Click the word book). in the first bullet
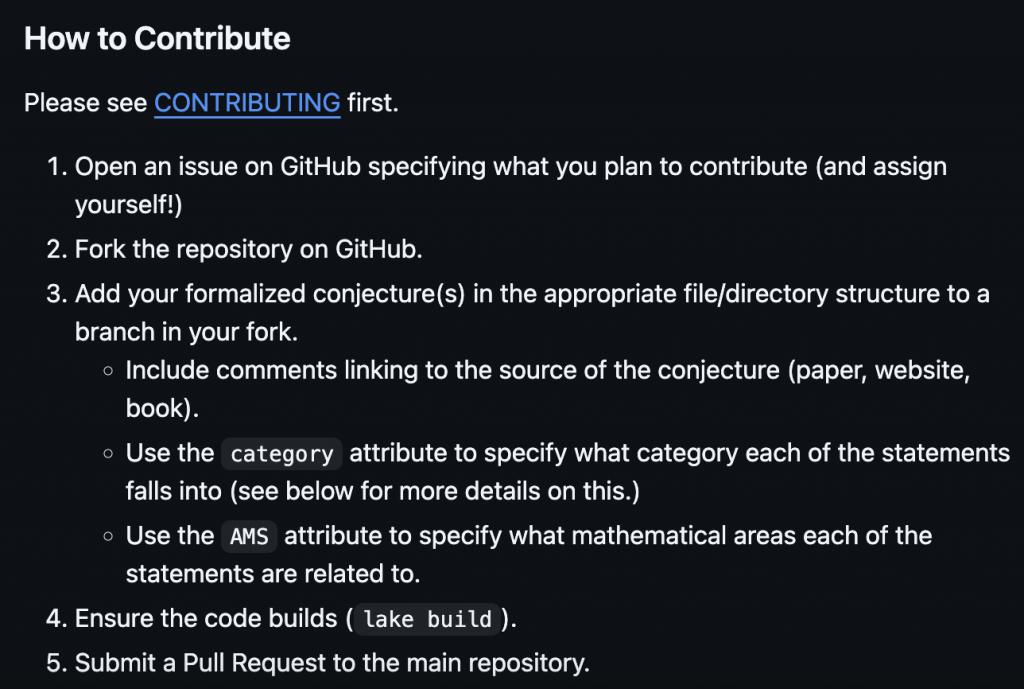Screen dimensions: 1024x689 pyautogui.click(x=162, y=408)
